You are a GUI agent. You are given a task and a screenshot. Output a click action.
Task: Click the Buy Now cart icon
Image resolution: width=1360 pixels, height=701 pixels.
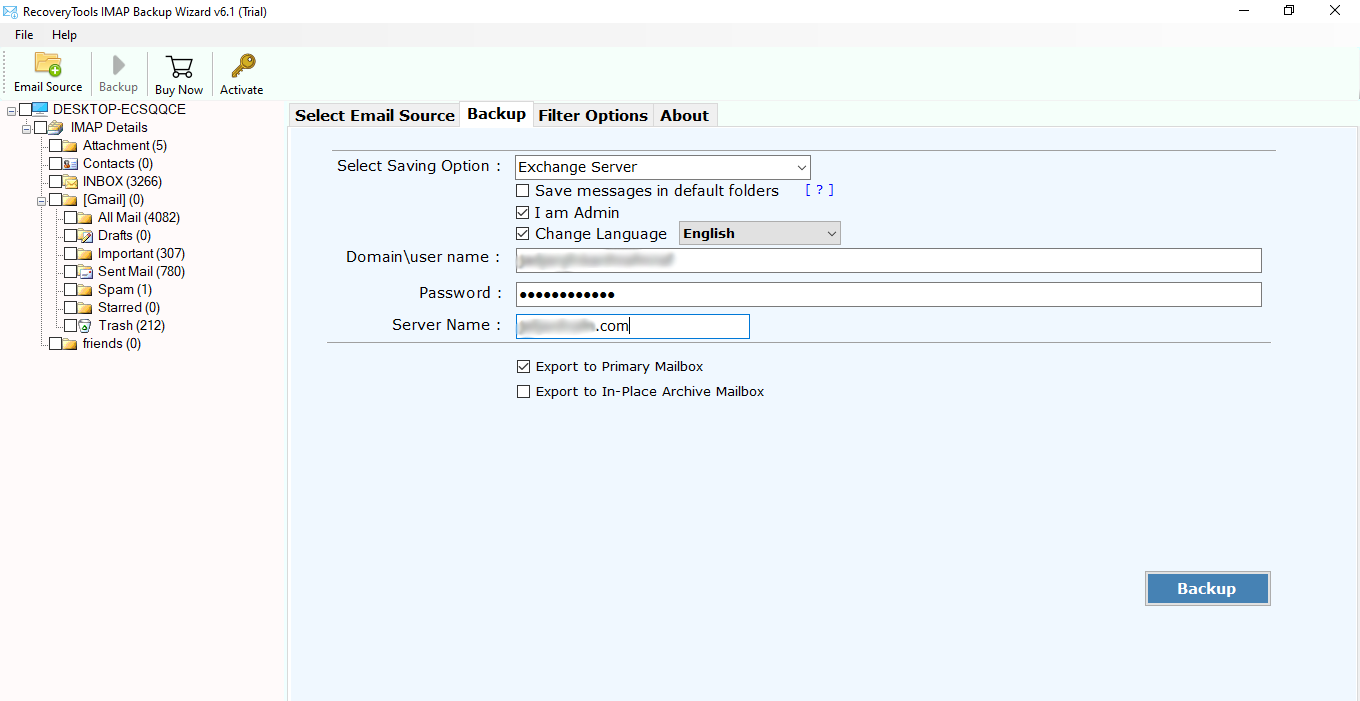coord(179,67)
